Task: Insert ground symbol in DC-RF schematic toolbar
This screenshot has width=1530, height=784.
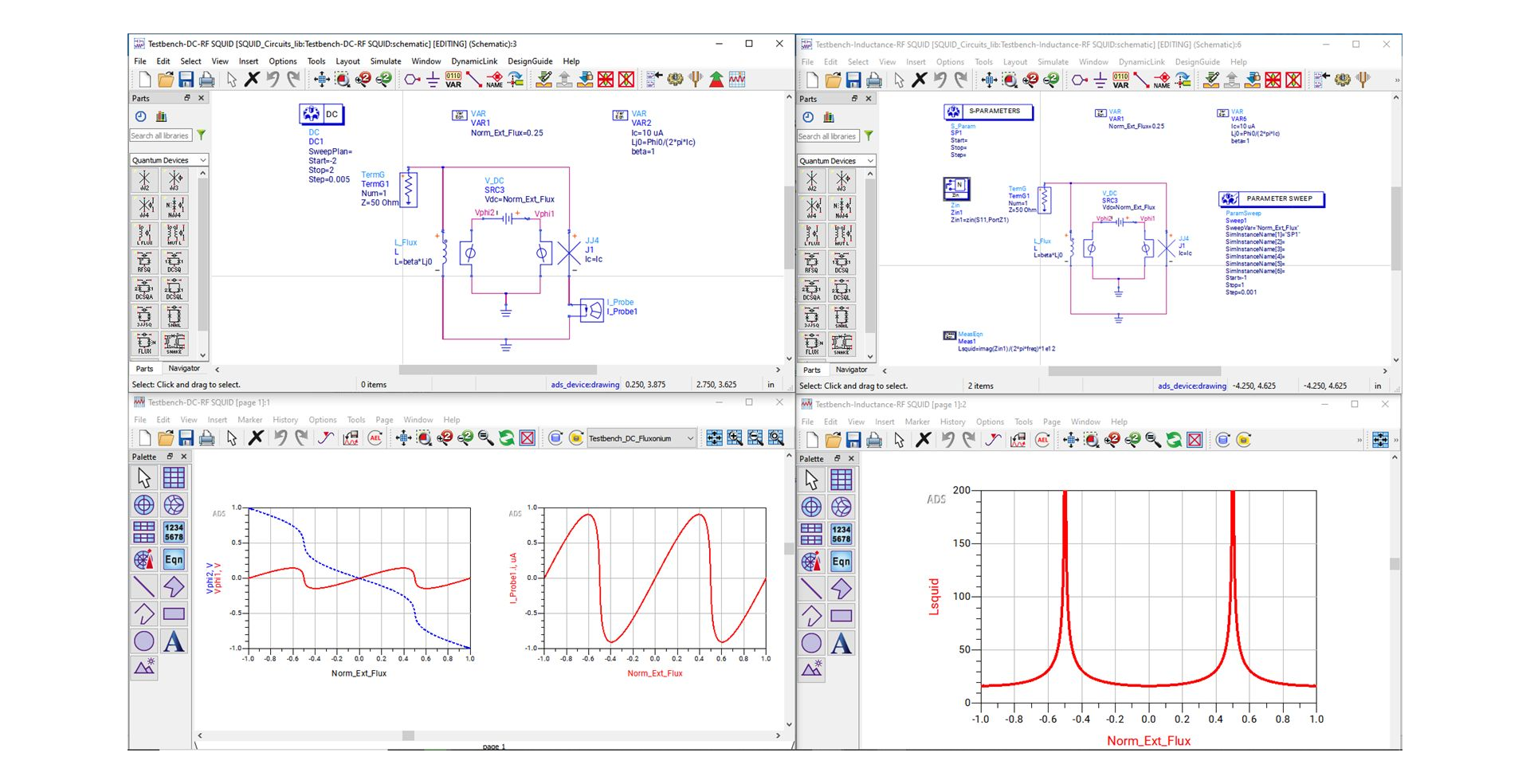Action: 433,80
